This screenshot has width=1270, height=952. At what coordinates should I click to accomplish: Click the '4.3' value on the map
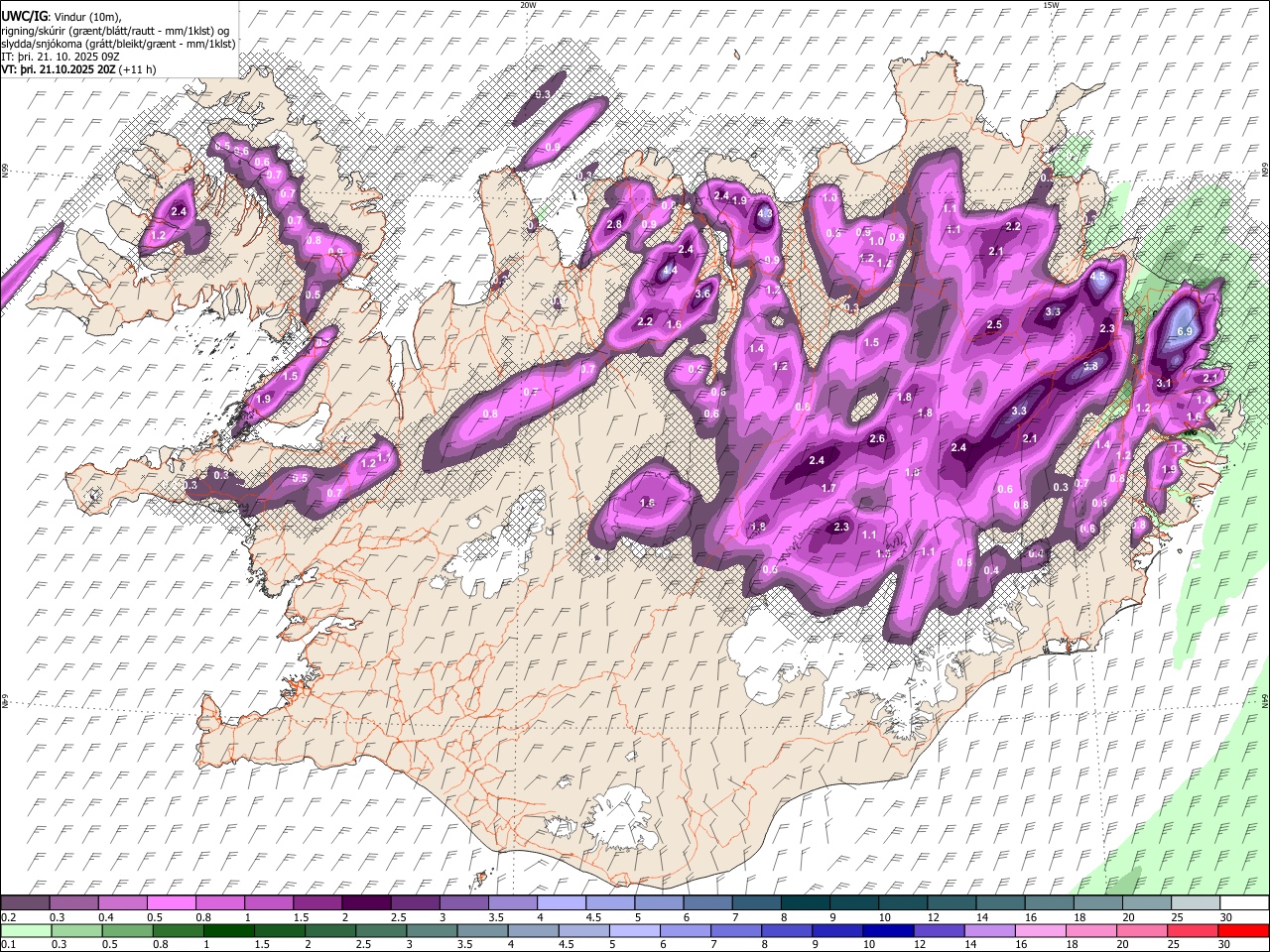764,213
